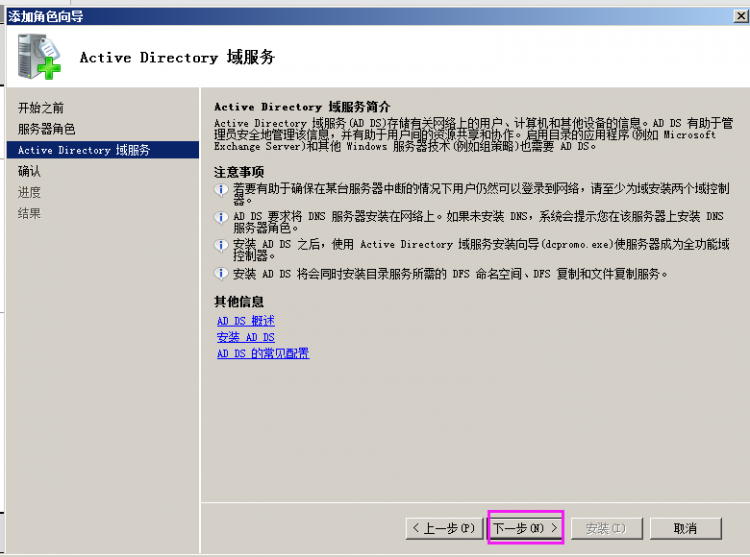This screenshot has width=750, height=557.
Task: Click the note about installing DNS 服务器角色
Action: click(478, 222)
